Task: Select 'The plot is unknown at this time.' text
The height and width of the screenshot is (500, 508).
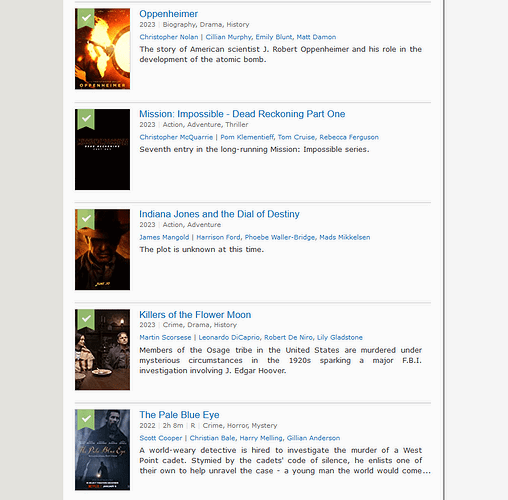Action: [202, 250]
